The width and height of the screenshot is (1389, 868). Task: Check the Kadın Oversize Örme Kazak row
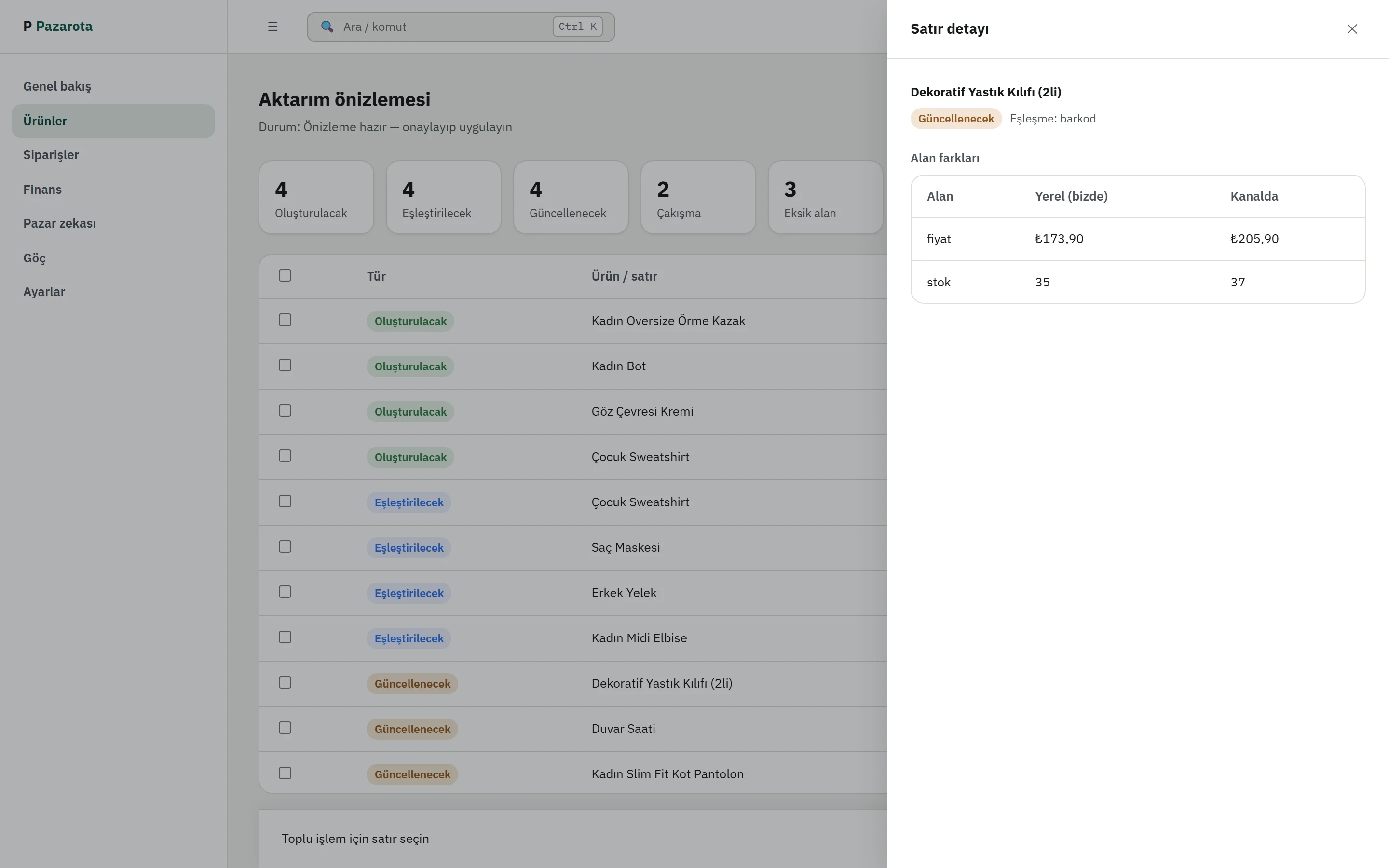285,320
